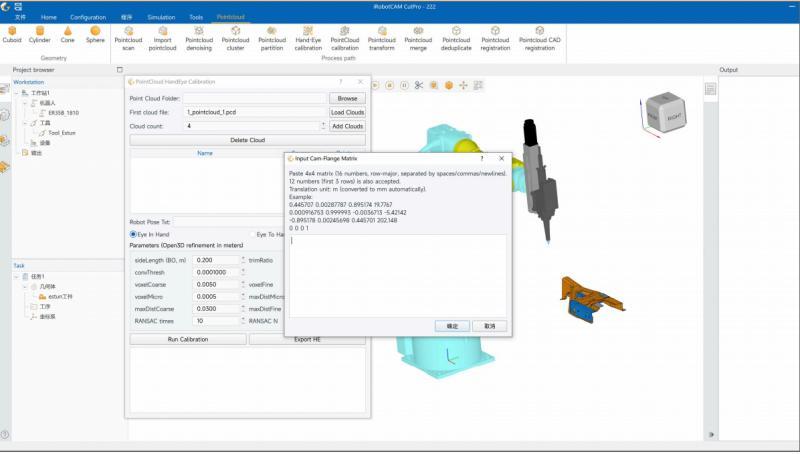
Task: Click the Output panel list icon
Action: click(x=710, y=89)
